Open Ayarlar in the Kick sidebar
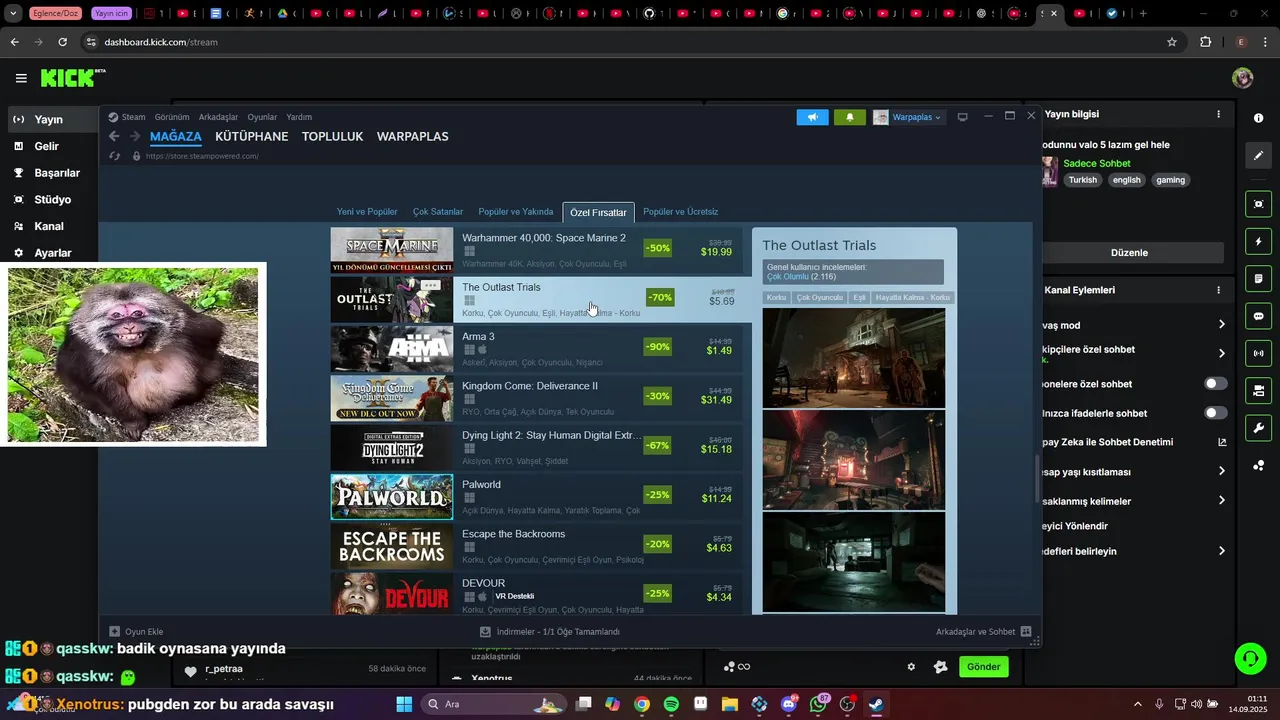The height and width of the screenshot is (720, 1280). [x=53, y=253]
